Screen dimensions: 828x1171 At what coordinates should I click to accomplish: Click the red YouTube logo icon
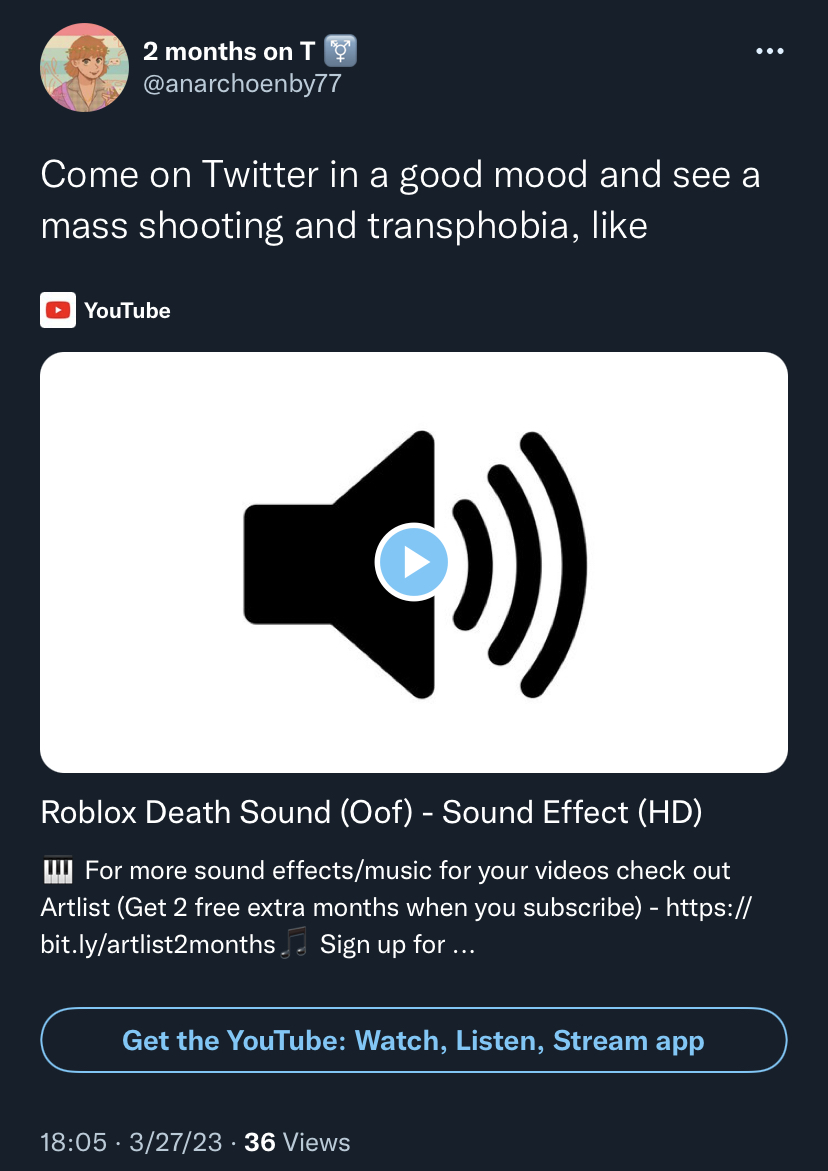pyautogui.click(x=57, y=310)
